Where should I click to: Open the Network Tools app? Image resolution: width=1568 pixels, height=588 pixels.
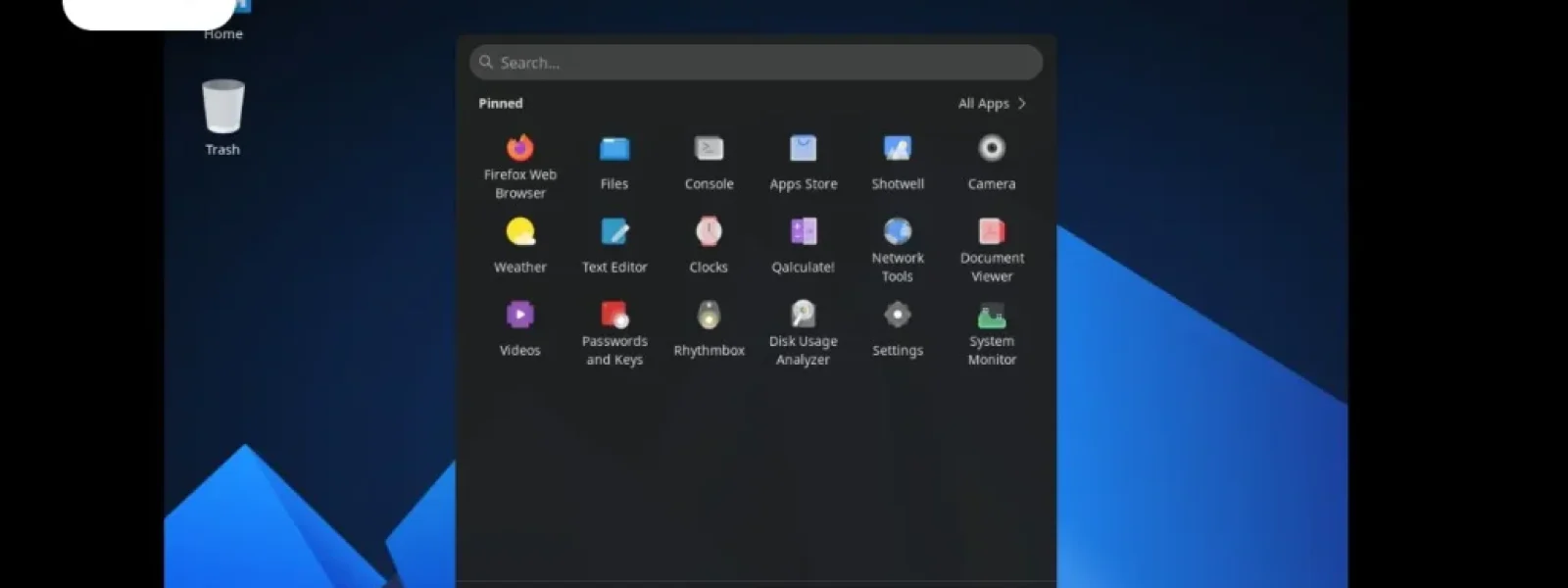pos(898,231)
